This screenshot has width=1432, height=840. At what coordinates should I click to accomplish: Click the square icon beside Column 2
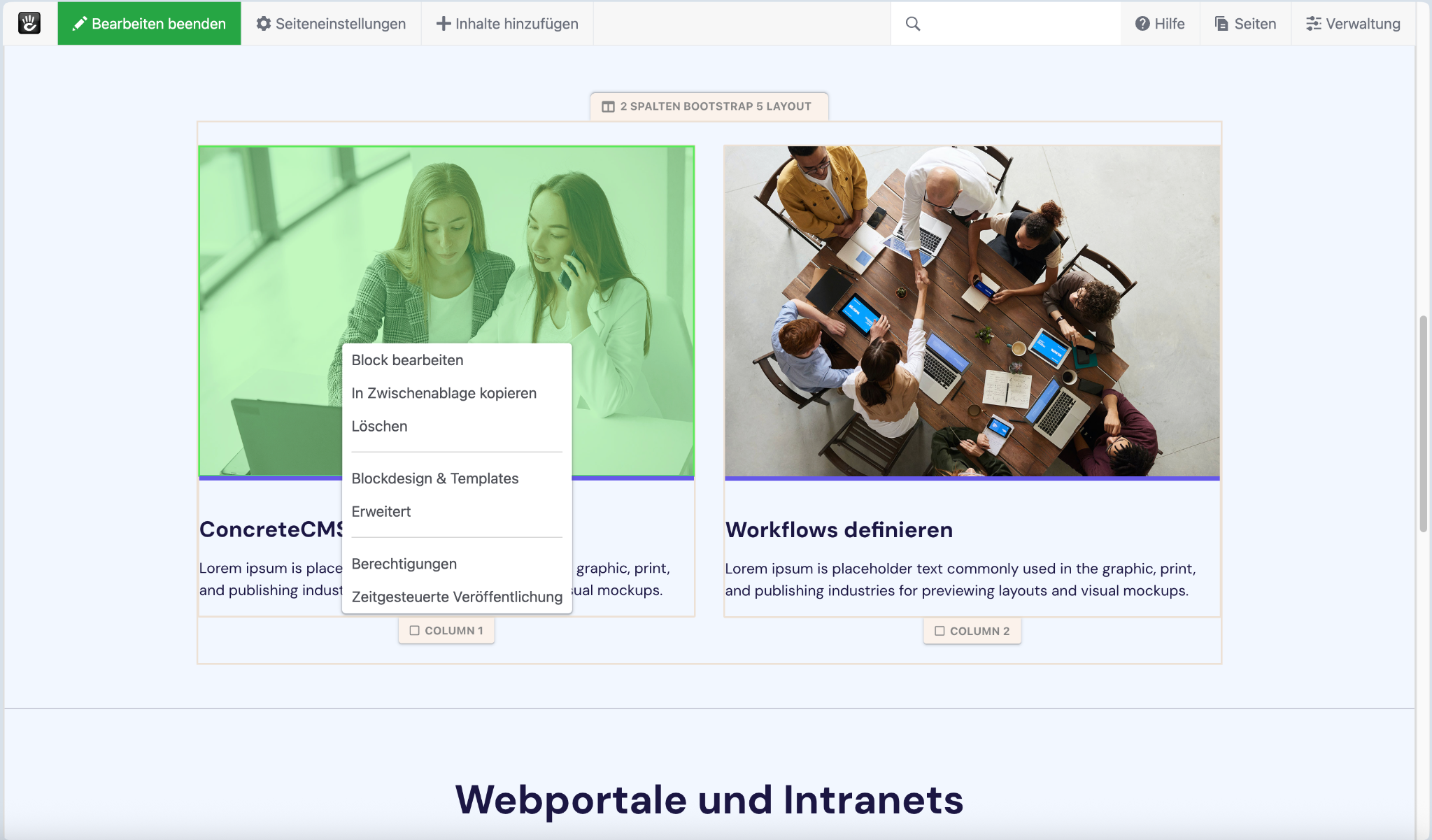(940, 631)
